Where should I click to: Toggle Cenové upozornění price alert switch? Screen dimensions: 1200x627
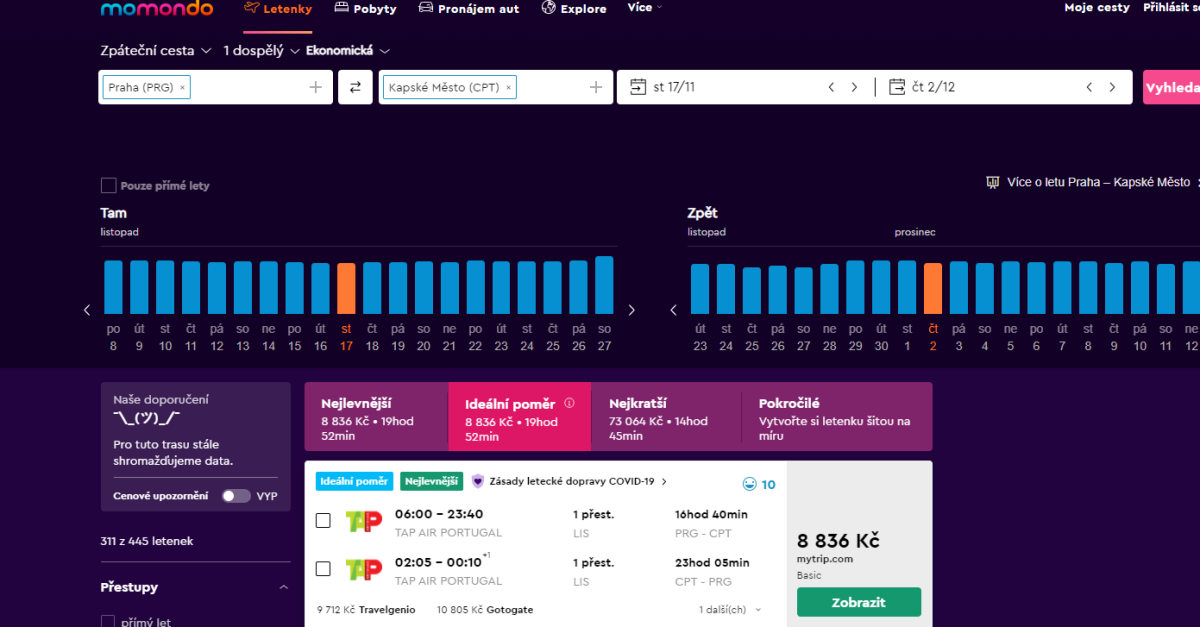click(236, 496)
